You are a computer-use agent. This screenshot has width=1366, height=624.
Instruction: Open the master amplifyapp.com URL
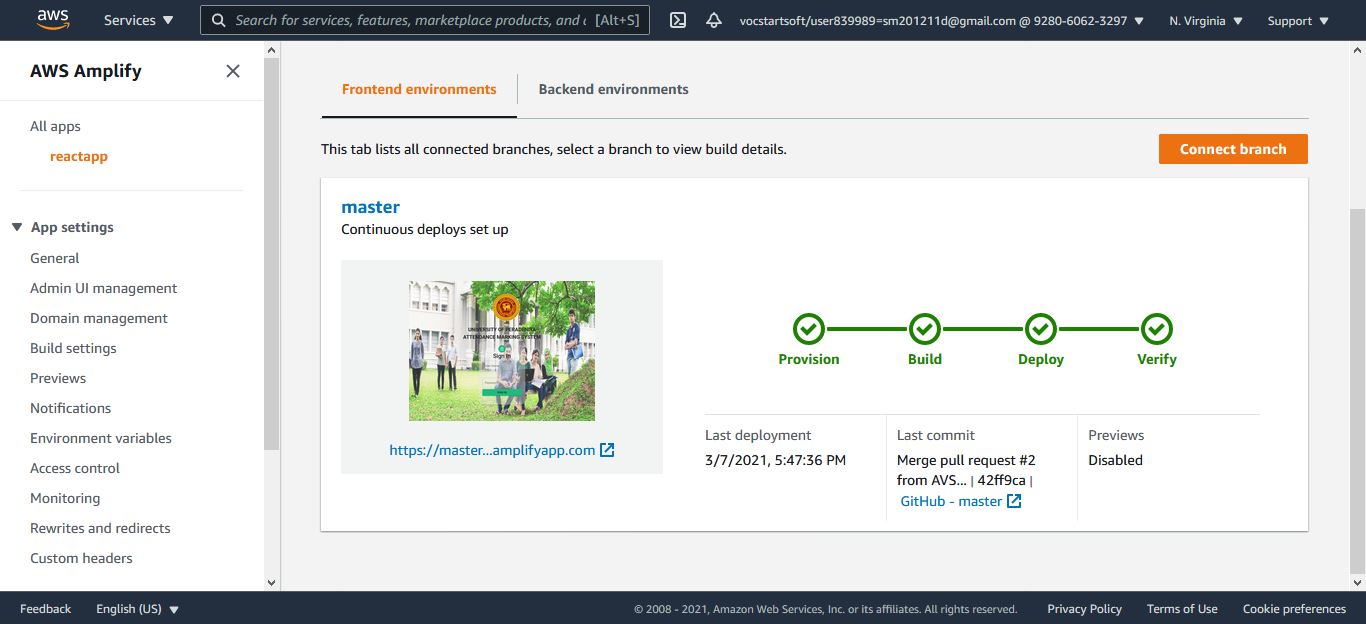click(x=492, y=450)
